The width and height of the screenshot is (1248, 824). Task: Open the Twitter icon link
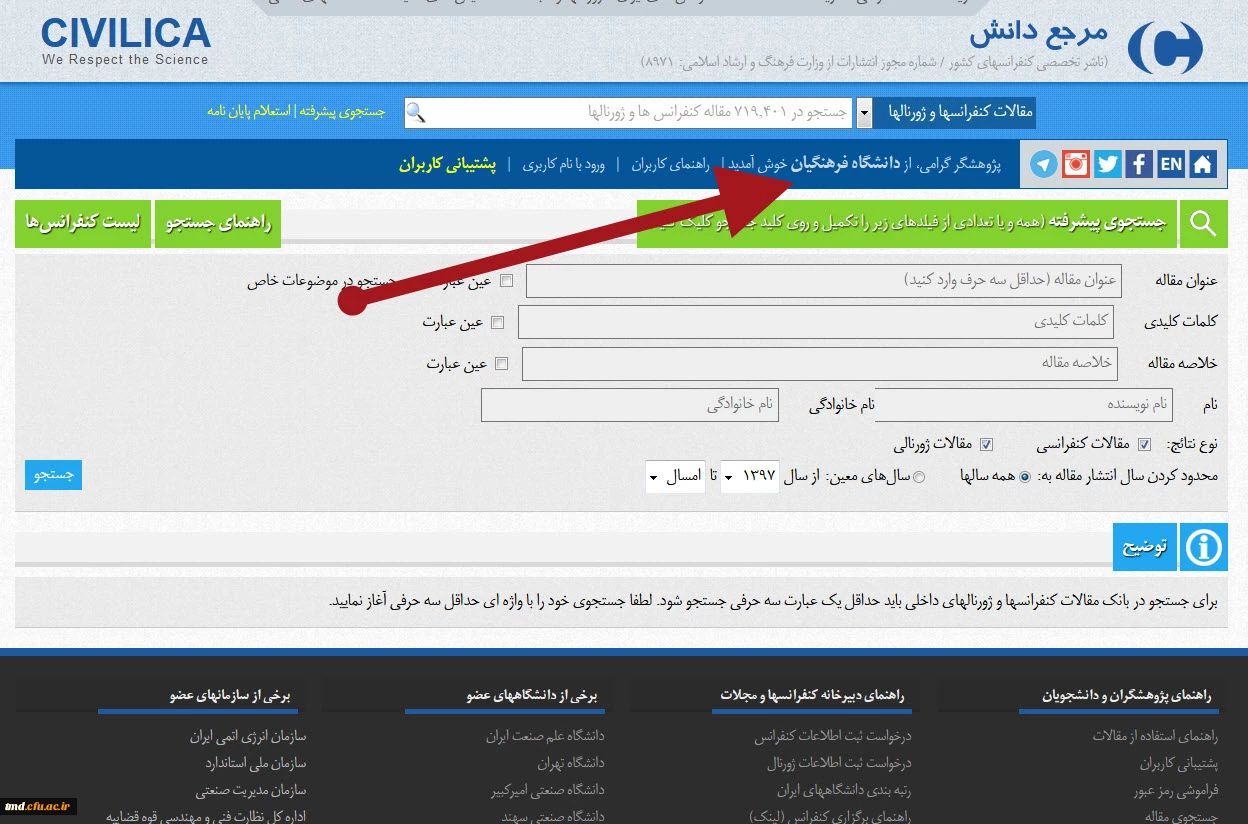1107,165
